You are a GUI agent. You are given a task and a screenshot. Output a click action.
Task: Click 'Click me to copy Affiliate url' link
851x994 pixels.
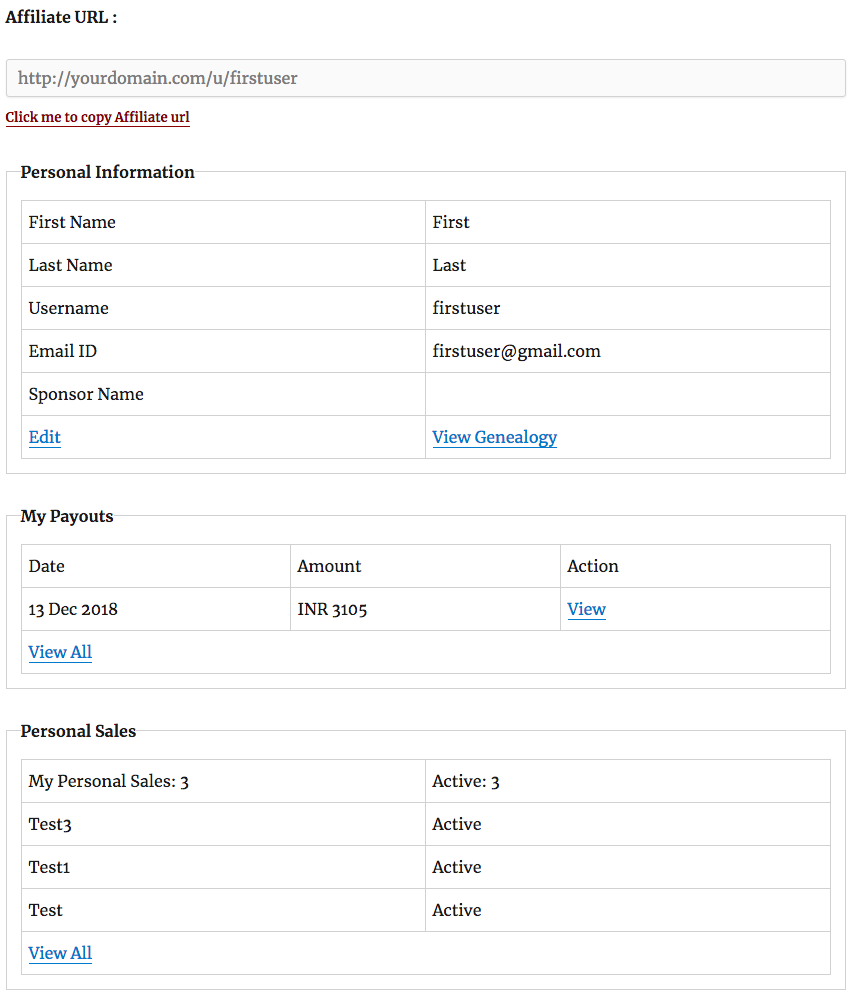[98, 117]
